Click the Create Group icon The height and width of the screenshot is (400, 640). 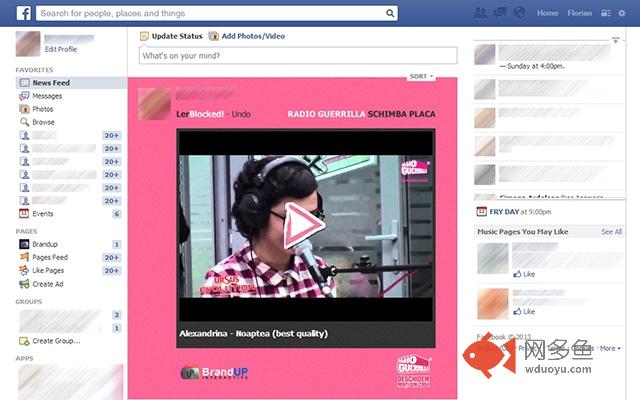24,341
